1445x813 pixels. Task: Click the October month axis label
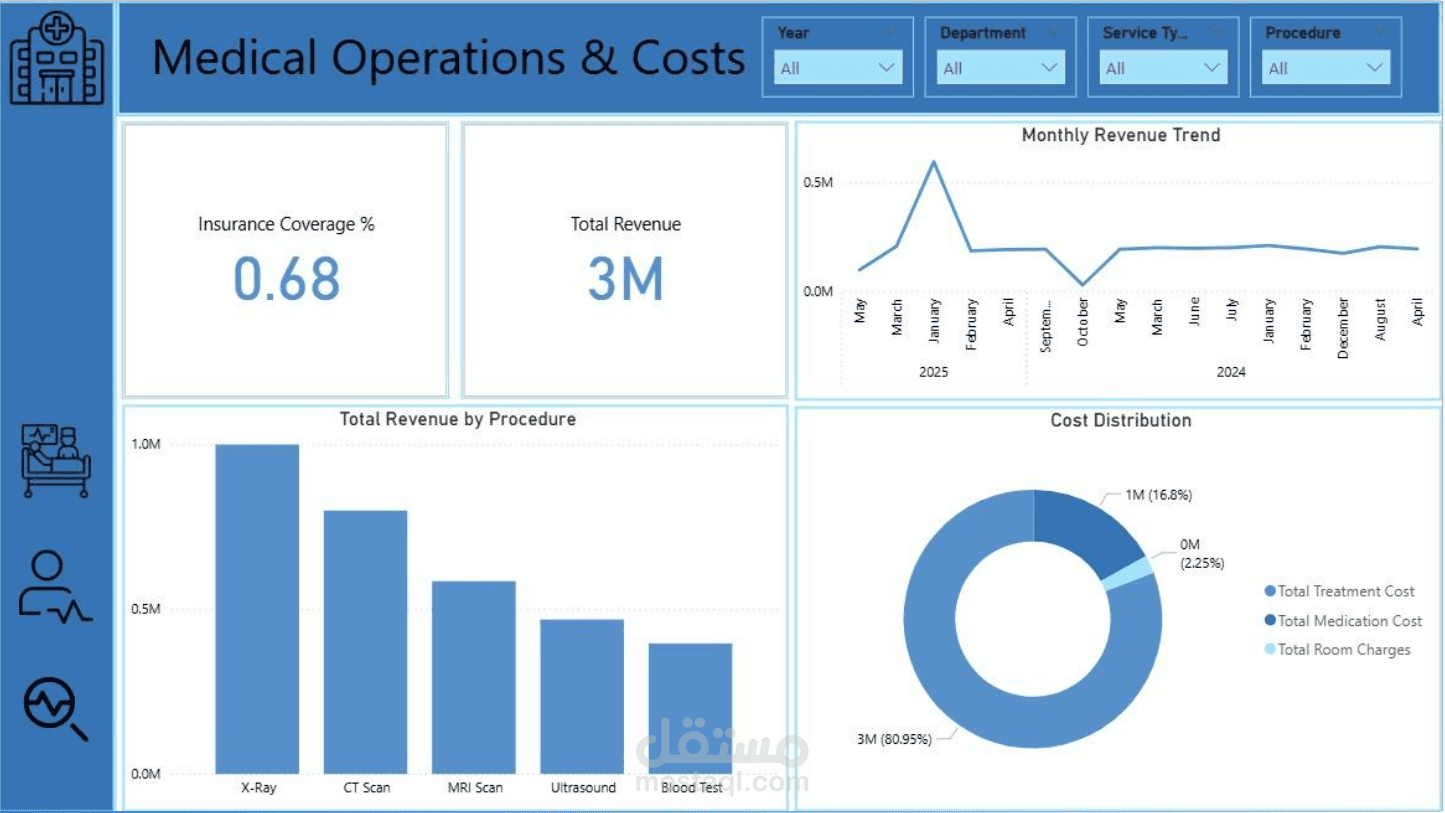[1083, 322]
